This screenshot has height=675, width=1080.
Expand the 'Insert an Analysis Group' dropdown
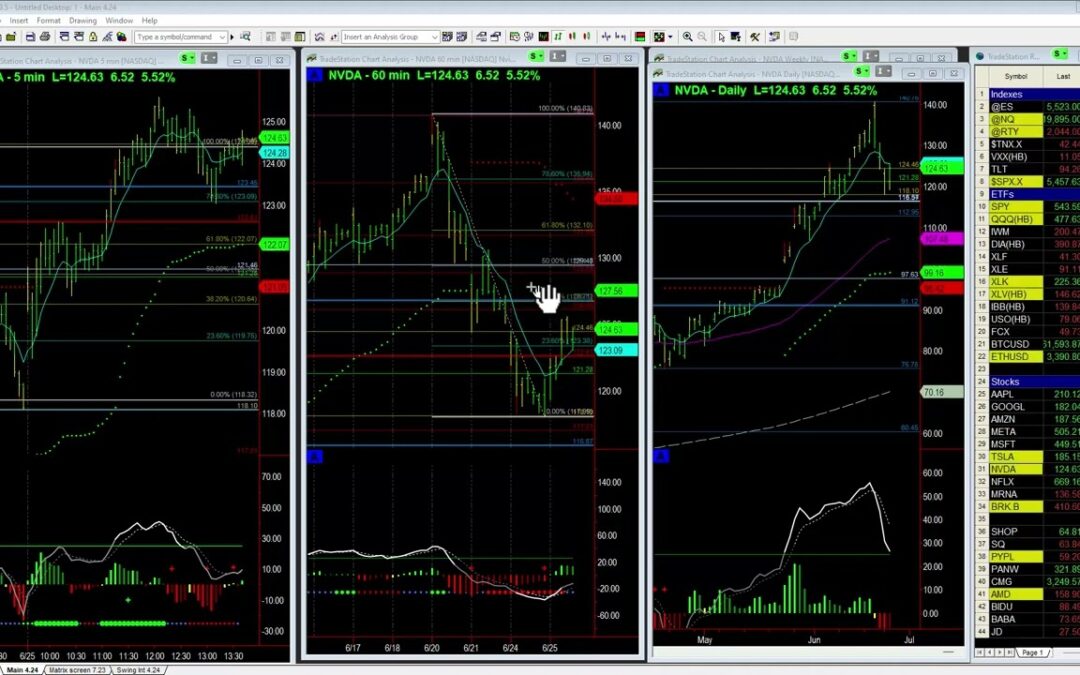pyautogui.click(x=434, y=37)
